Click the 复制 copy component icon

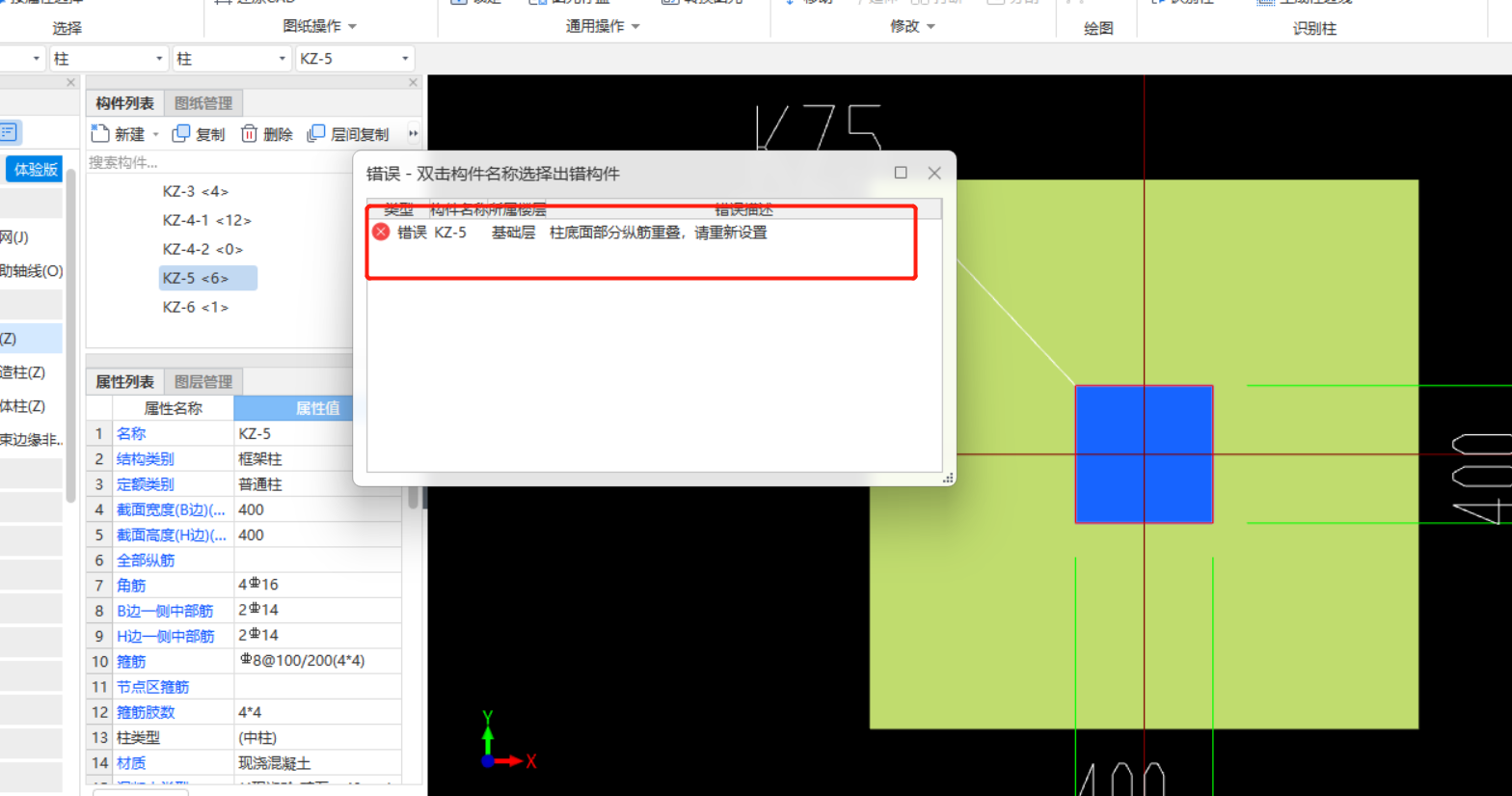(181, 133)
